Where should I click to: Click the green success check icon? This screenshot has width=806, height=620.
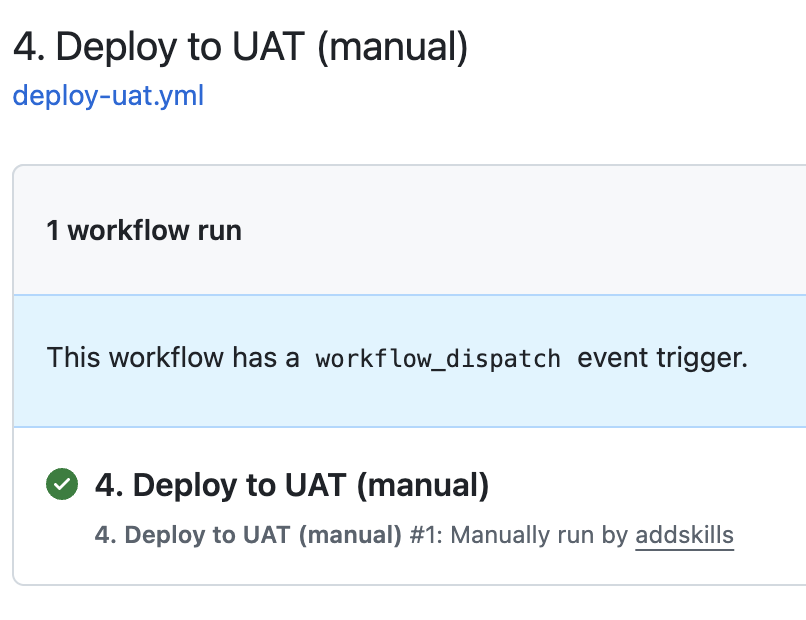(62, 484)
